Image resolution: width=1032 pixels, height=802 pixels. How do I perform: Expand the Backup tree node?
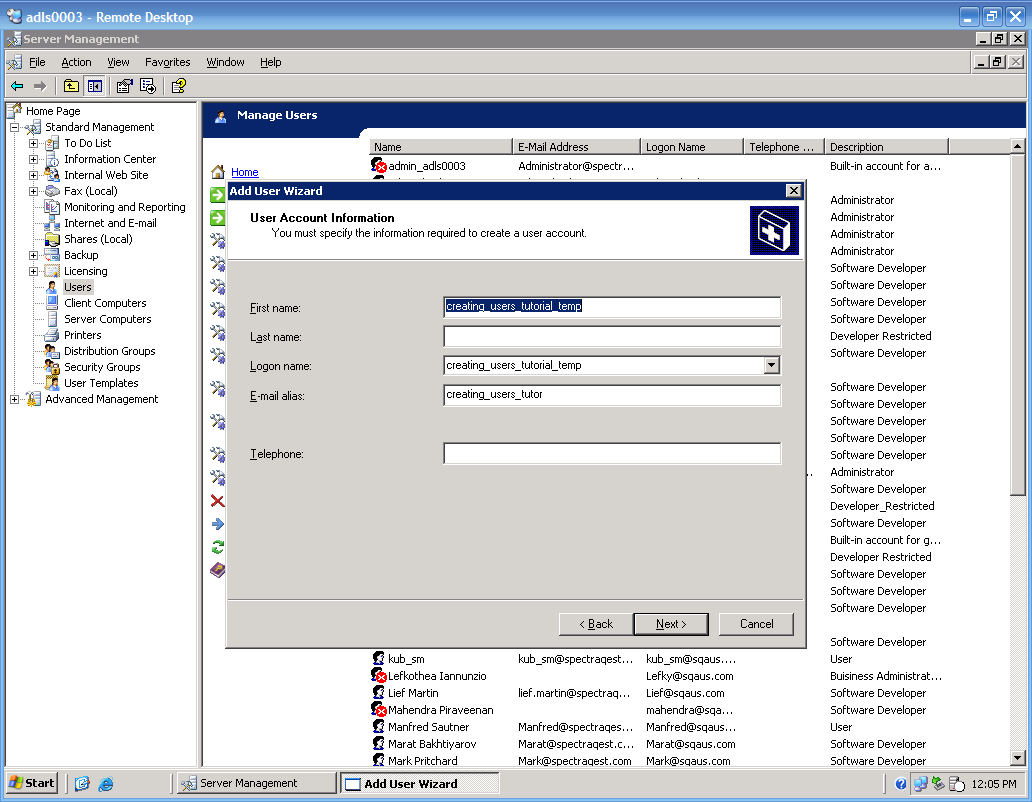(x=33, y=256)
